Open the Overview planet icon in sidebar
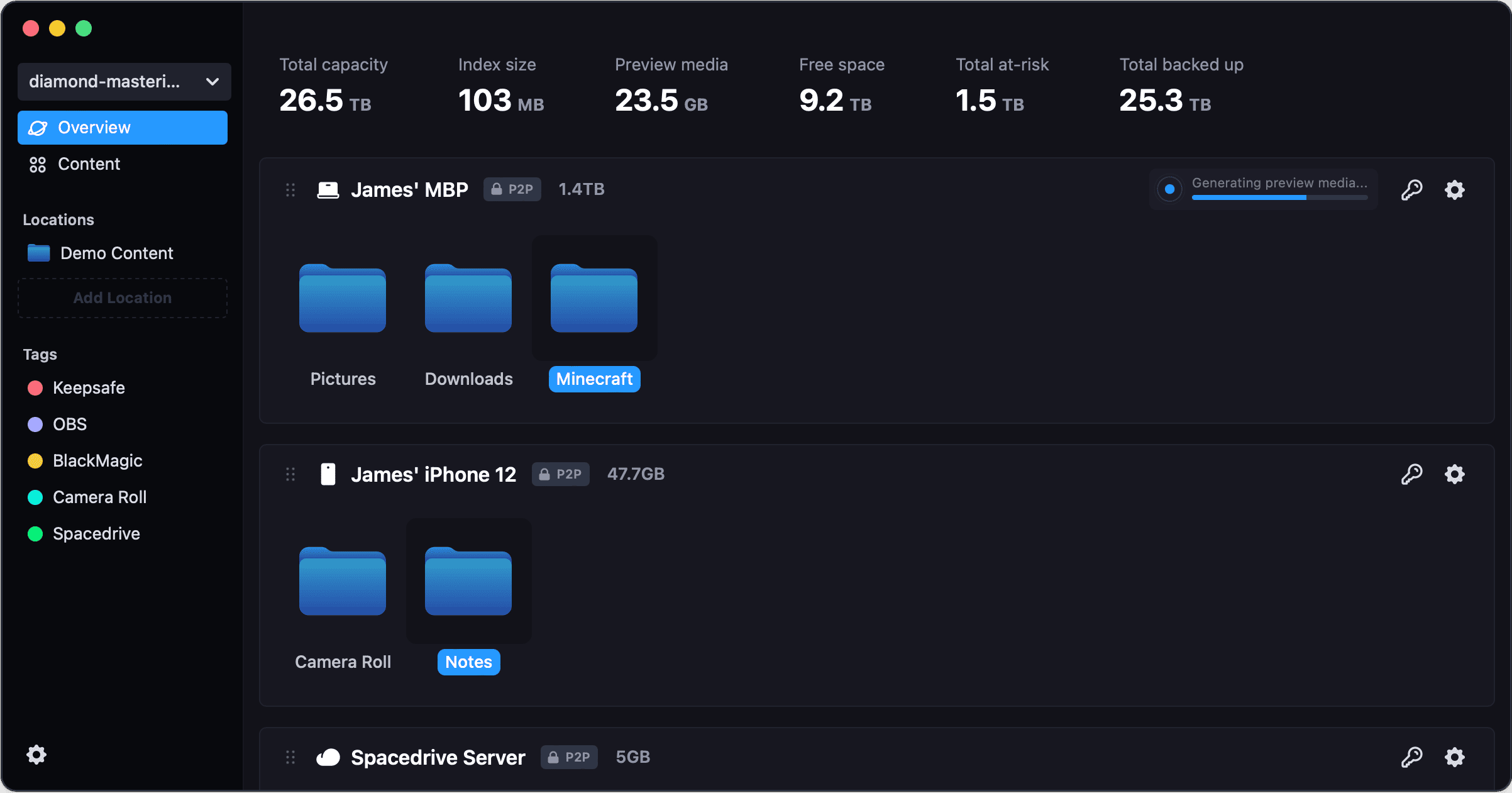 [x=38, y=127]
